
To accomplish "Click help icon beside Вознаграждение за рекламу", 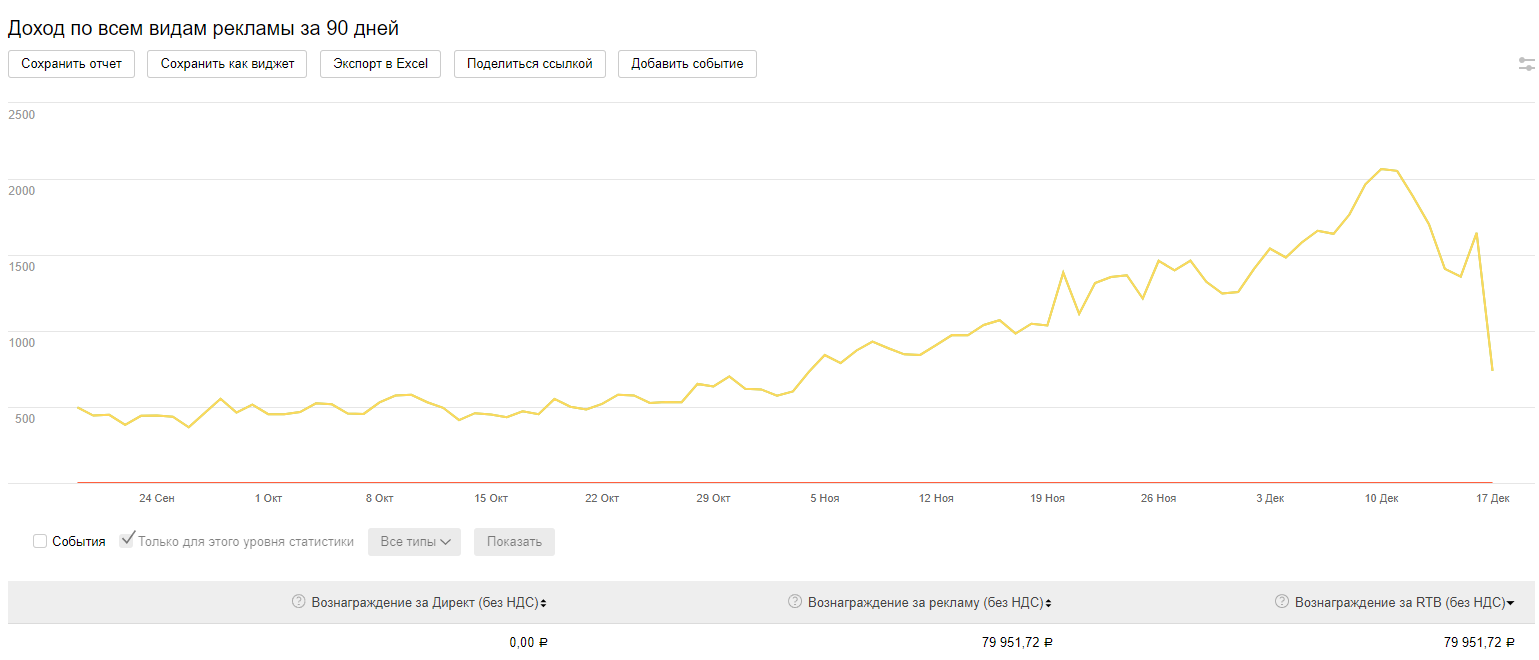I will [x=795, y=602].
